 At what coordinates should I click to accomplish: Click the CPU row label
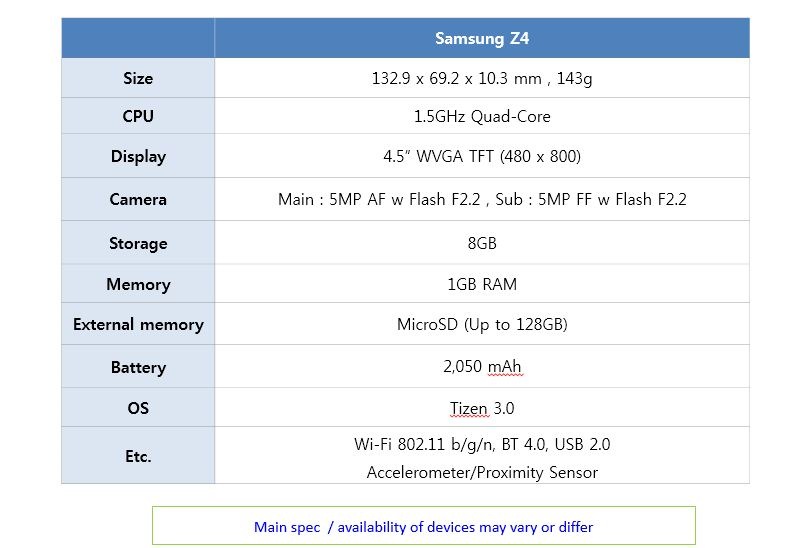138,116
